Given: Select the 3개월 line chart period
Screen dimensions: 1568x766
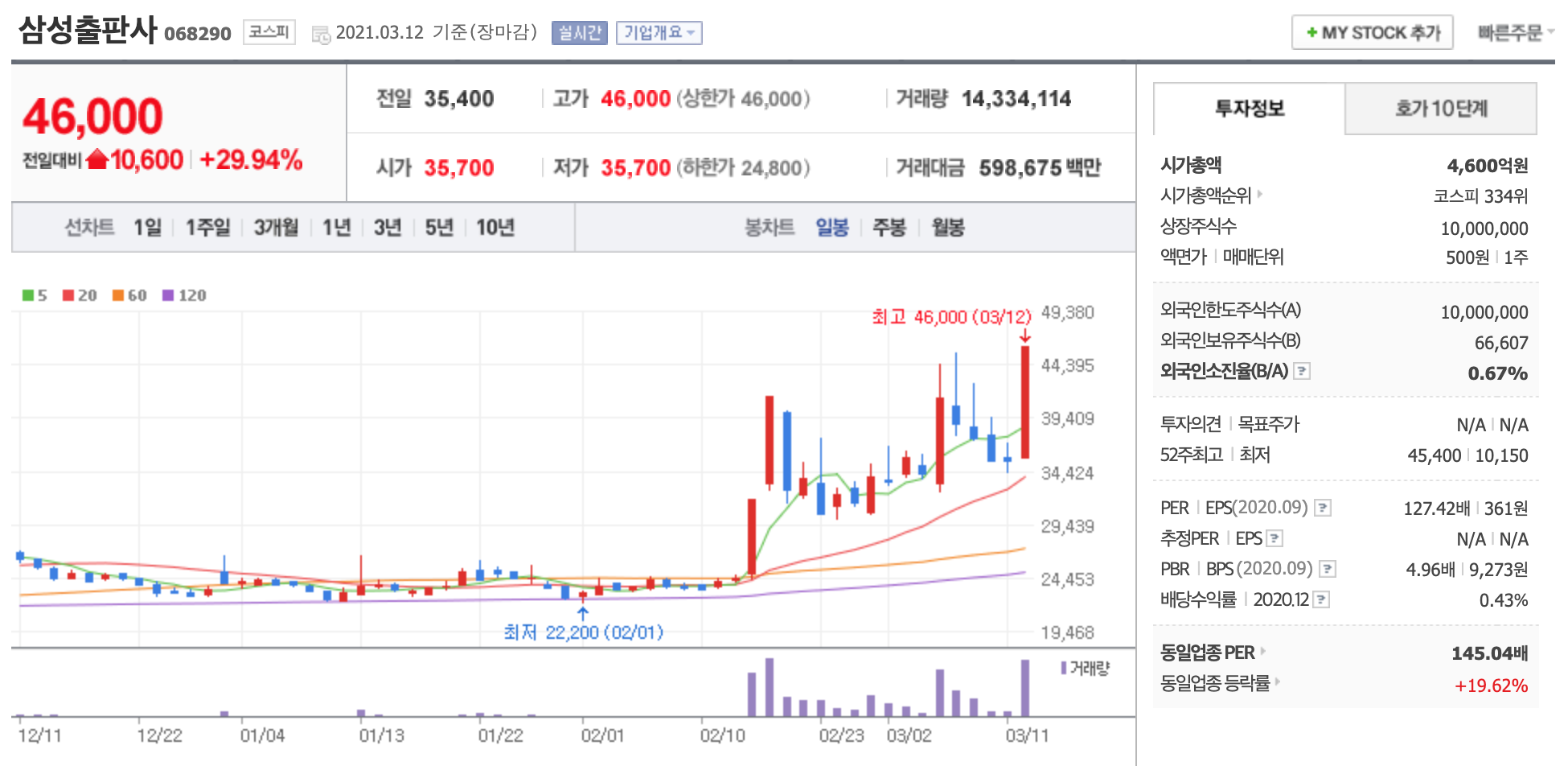Looking at the screenshot, I should click(276, 228).
